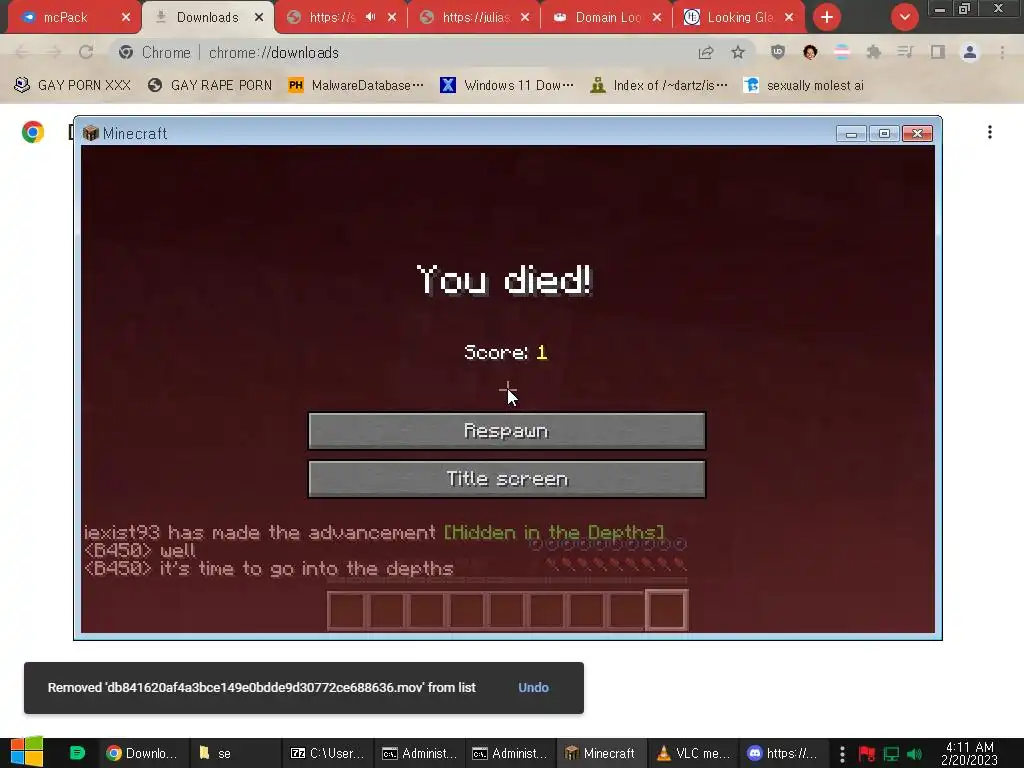Screen dimensions: 1024x768
Task: Click the Chrome logo on the Downloads page
Action: point(33,132)
